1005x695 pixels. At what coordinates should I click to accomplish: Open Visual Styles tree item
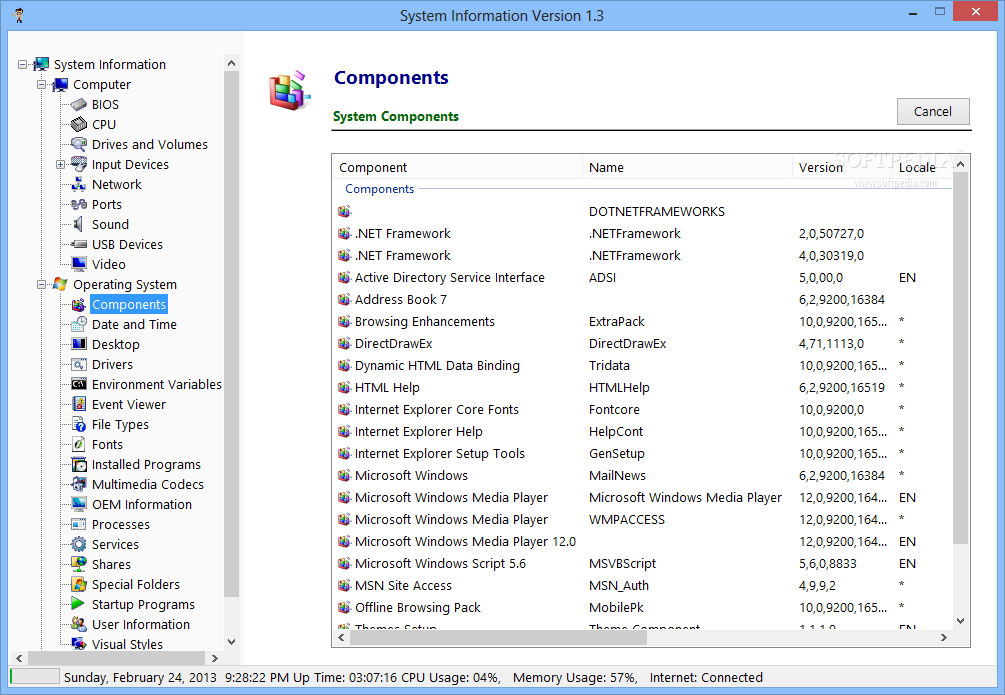coord(127,644)
